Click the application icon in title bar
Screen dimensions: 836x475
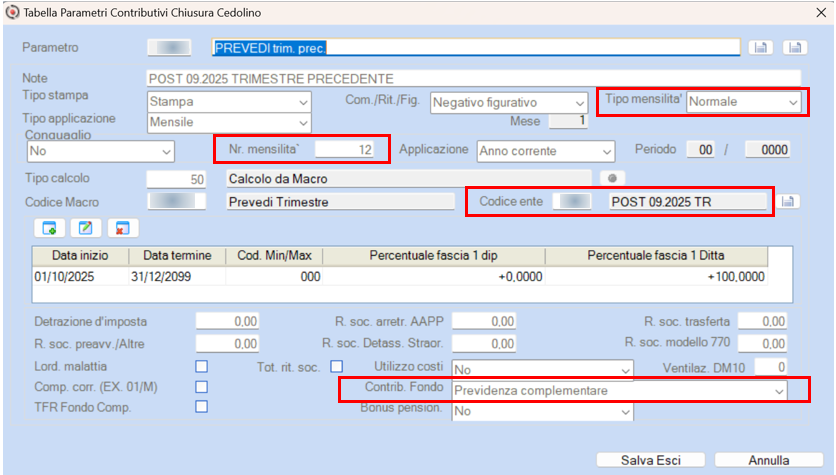tap(12, 12)
